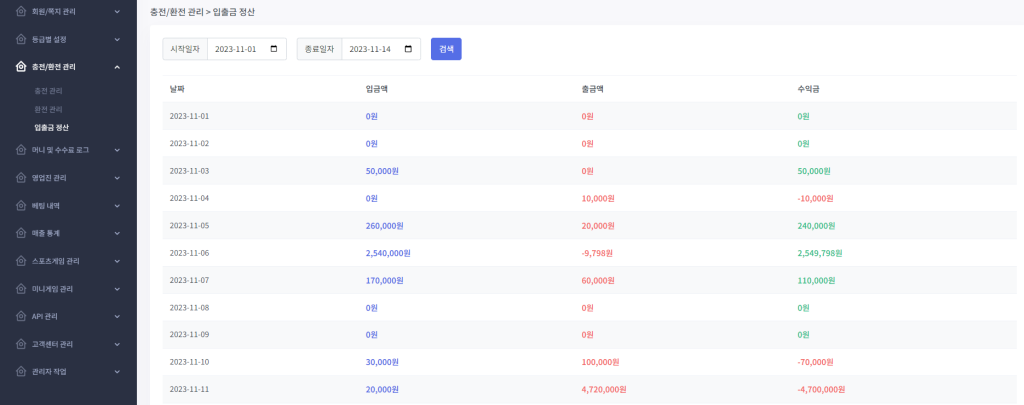This screenshot has width=1024, height=405.
Task: Open the 관리자 작업 menu label
Action: 49,371
